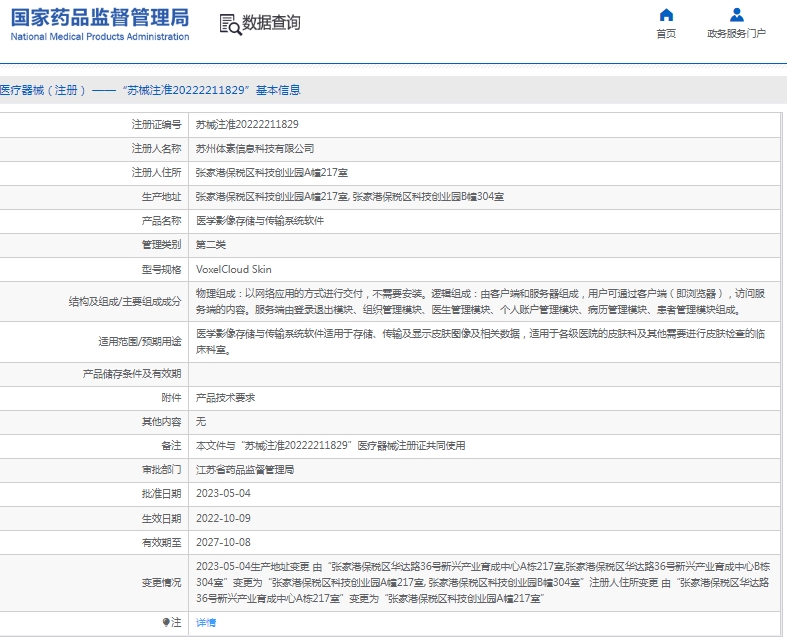Click remark text starting 本文件与

[x=330, y=446]
